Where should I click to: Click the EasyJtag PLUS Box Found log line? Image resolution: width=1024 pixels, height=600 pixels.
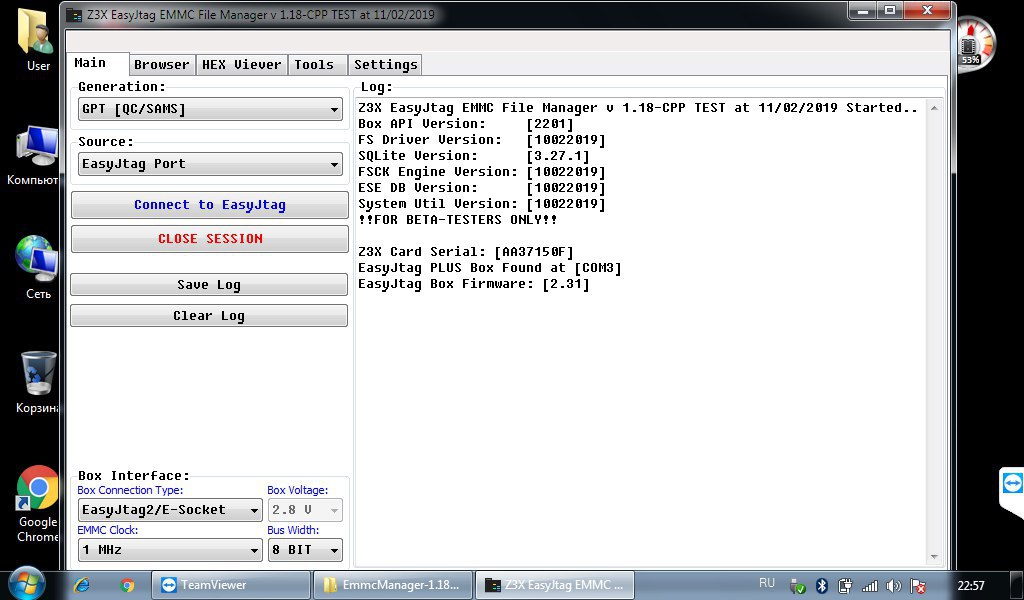point(490,268)
